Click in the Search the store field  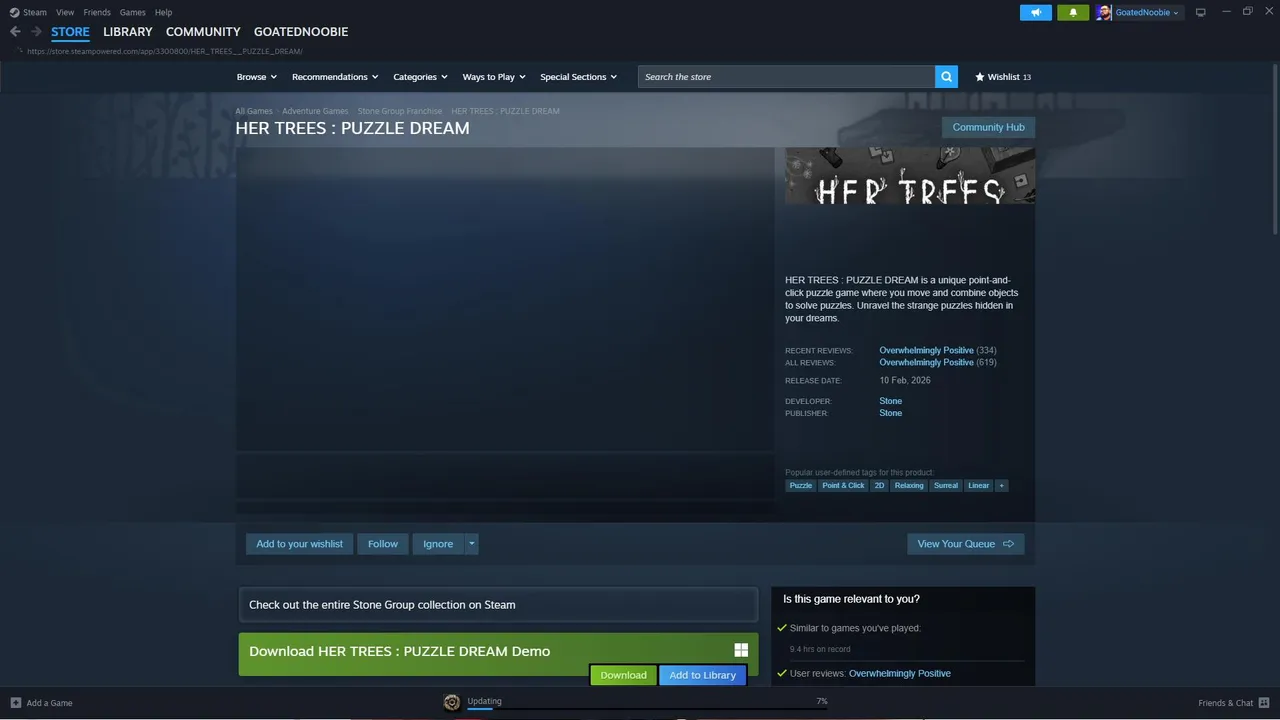786,77
